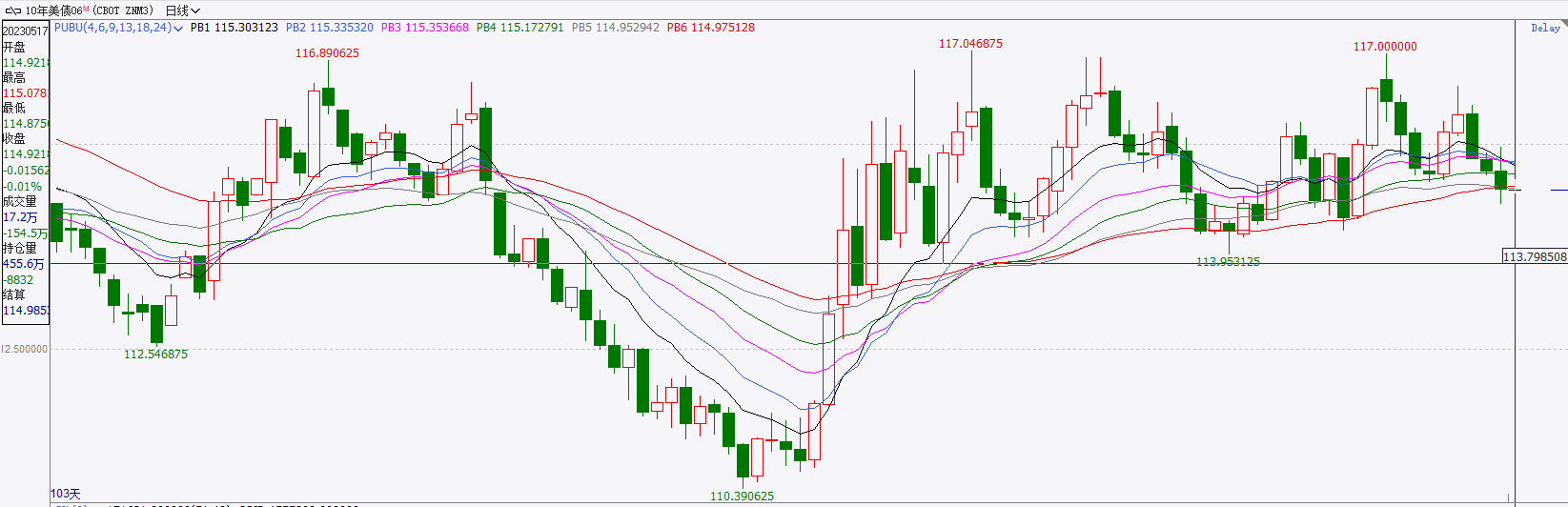
Task: Click the 455.6万 open interest value
Action: point(23,264)
